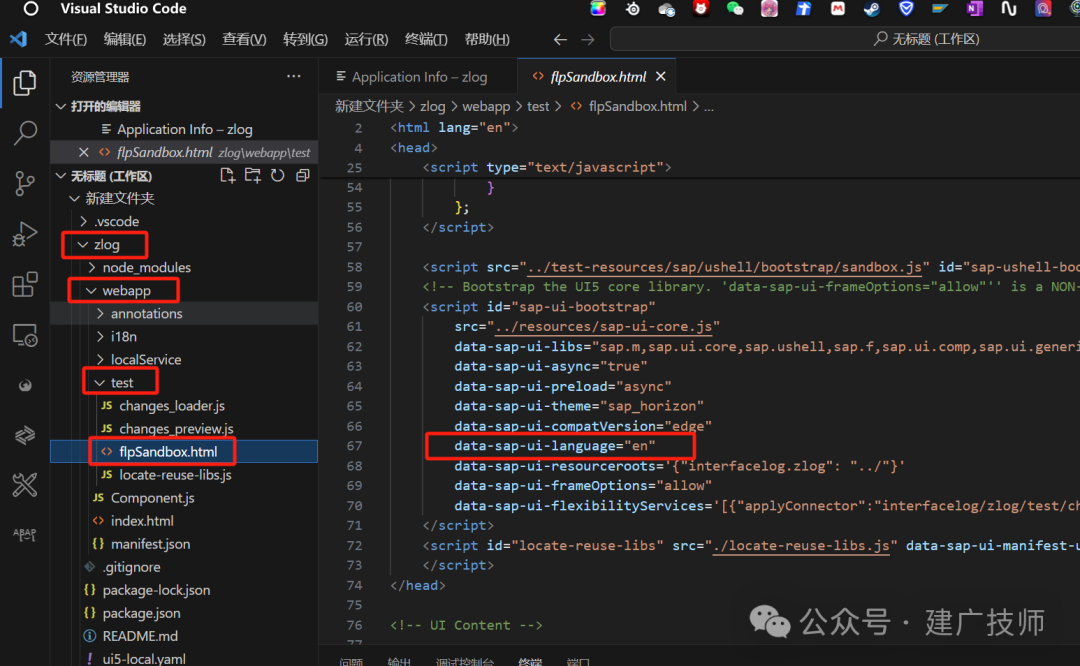Navigate forward with the right arrow
Screen dimensions: 1080x666
tap(588, 39)
